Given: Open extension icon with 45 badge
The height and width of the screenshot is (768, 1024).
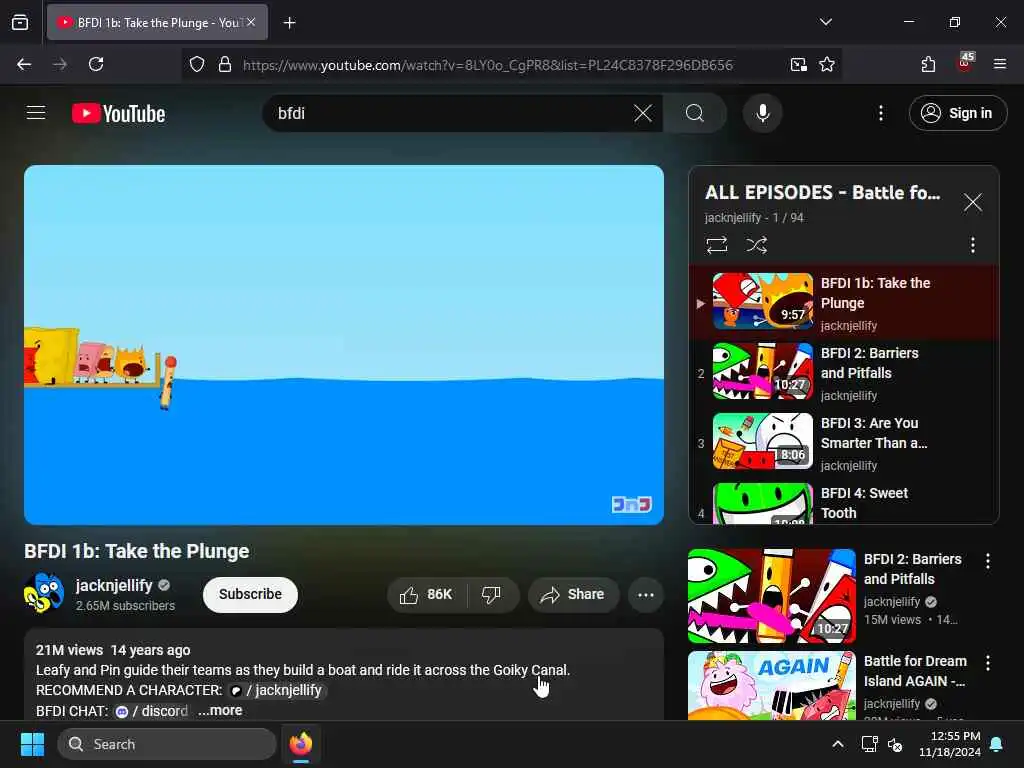Looking at the screenshot, I should click(965, 63).
